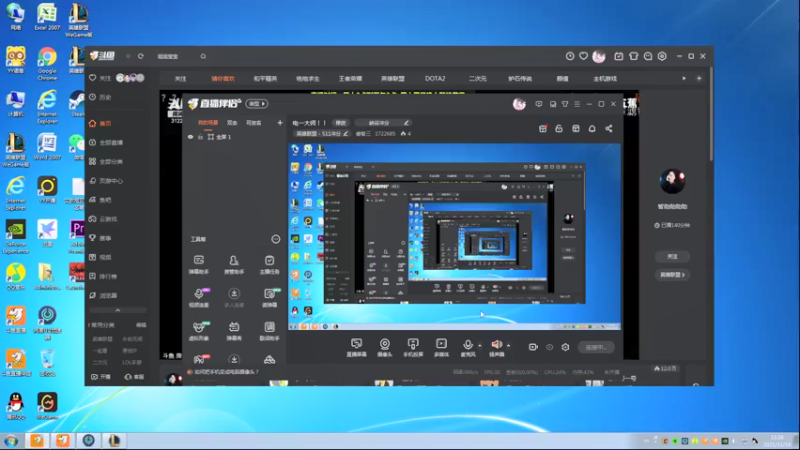Click the layout icon next to bell
Viewport: 800px width, 450px height.
576,129
